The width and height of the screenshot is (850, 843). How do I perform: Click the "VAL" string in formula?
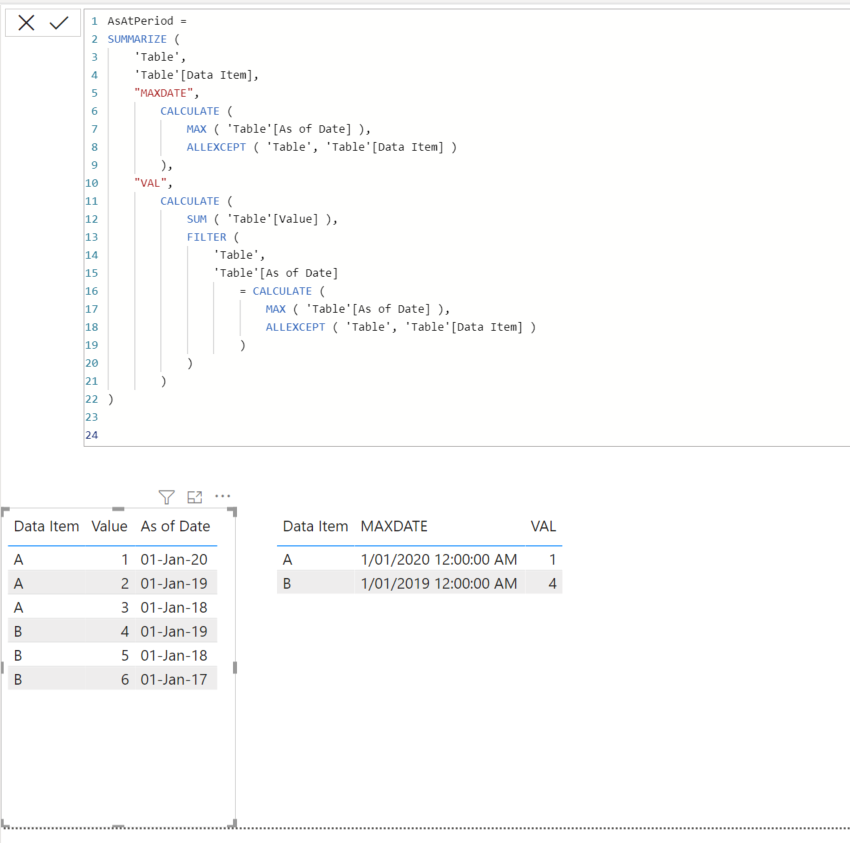(150, 183)
